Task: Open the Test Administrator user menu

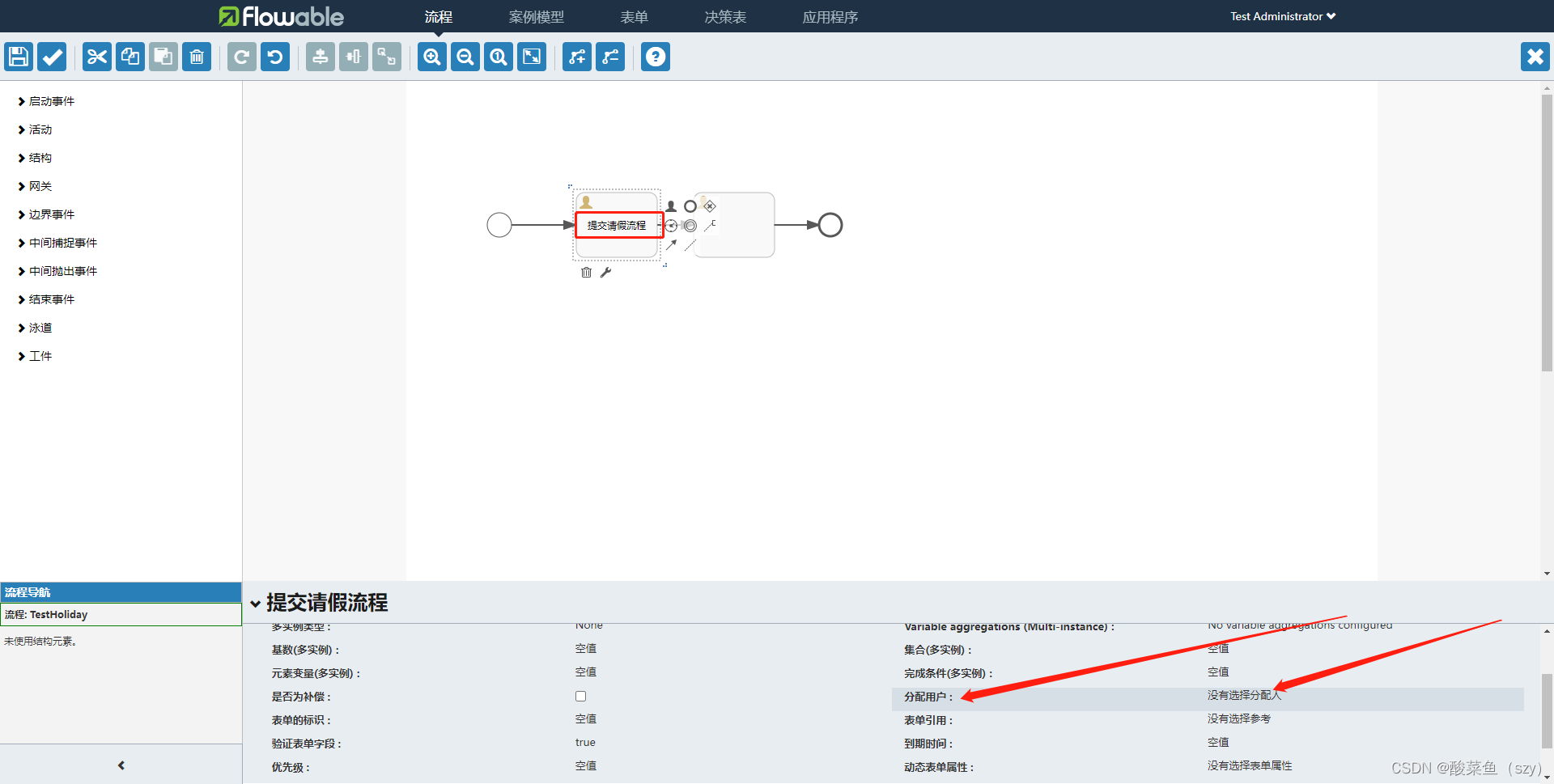Action: coord(1283,16)
